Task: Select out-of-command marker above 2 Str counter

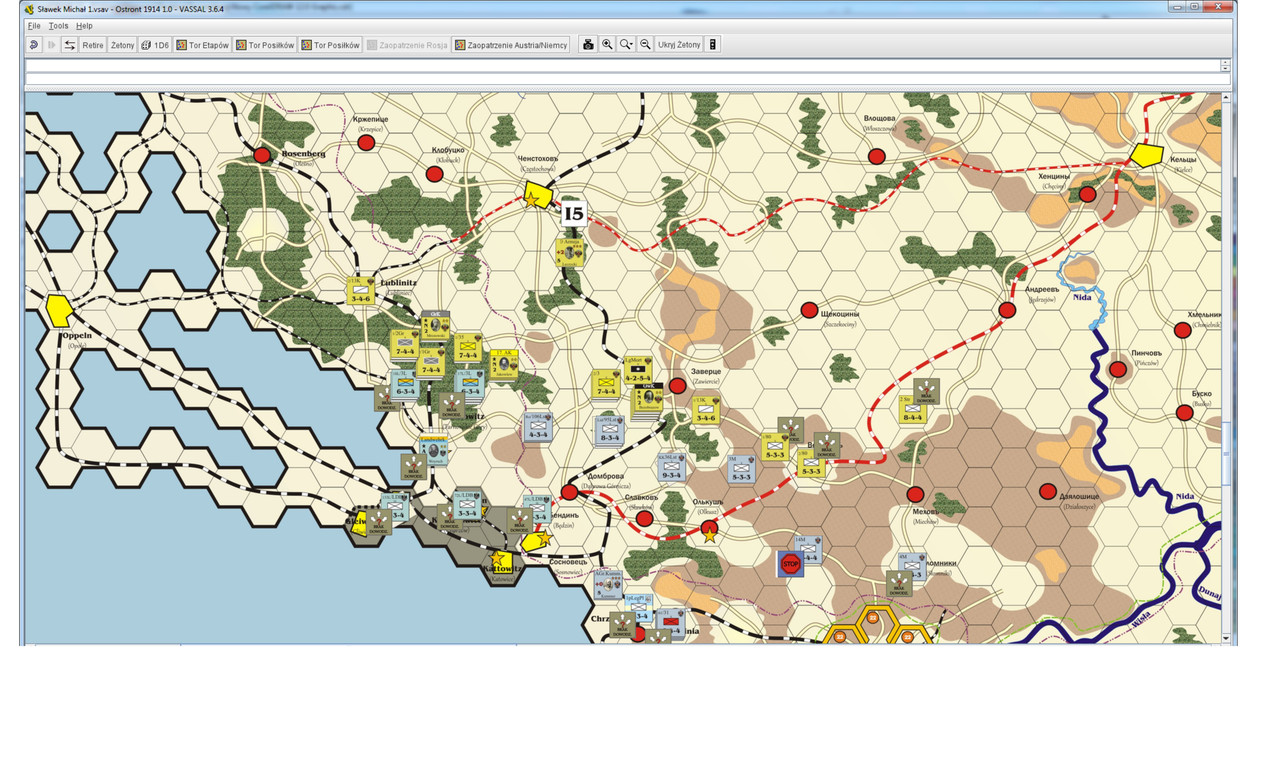Action: (927, 393)
